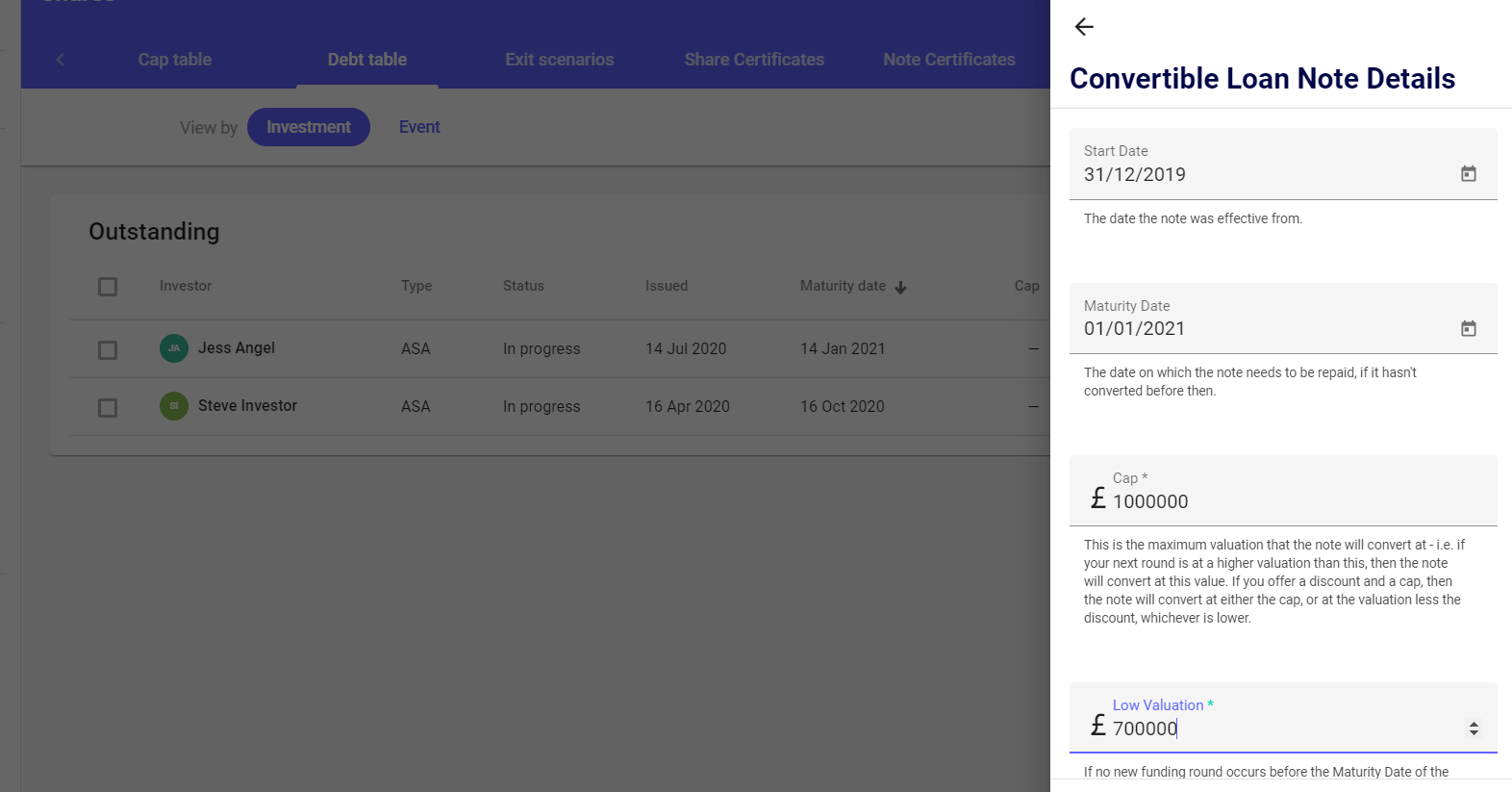Select the Jess Angel row checkbox

point(108,350)
